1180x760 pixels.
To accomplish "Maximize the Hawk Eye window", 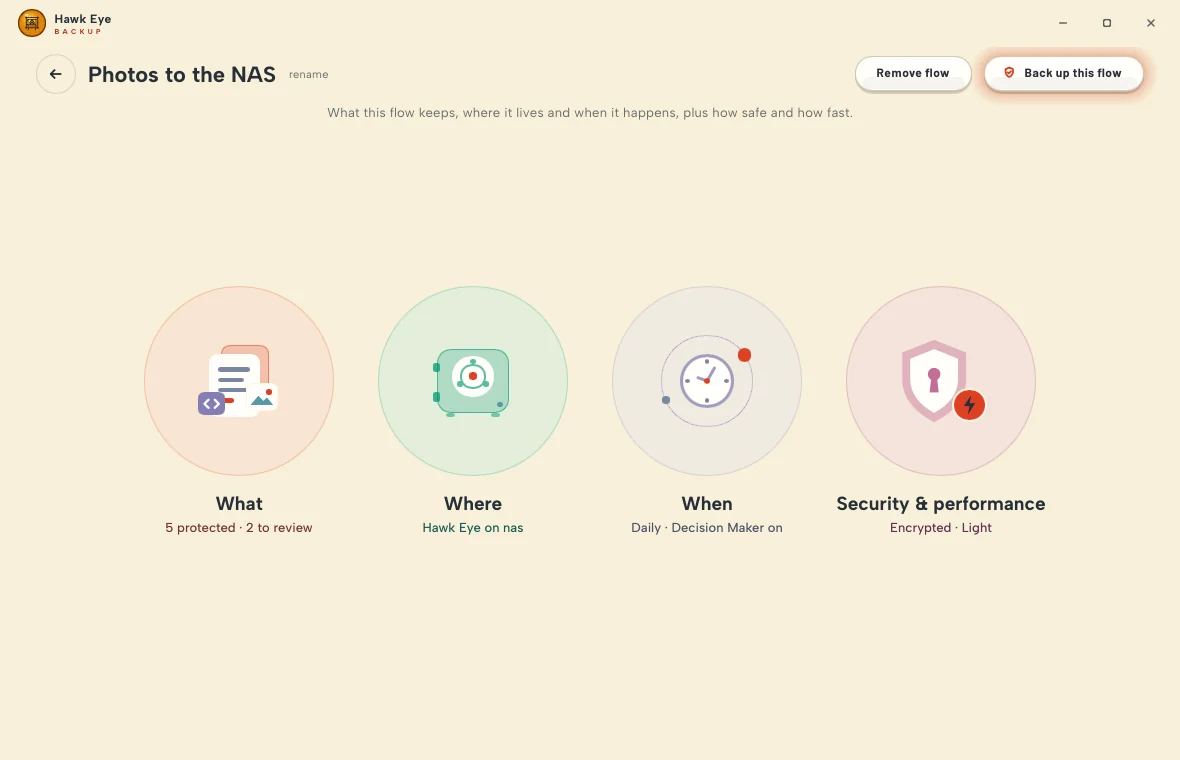I will 1106,23.
